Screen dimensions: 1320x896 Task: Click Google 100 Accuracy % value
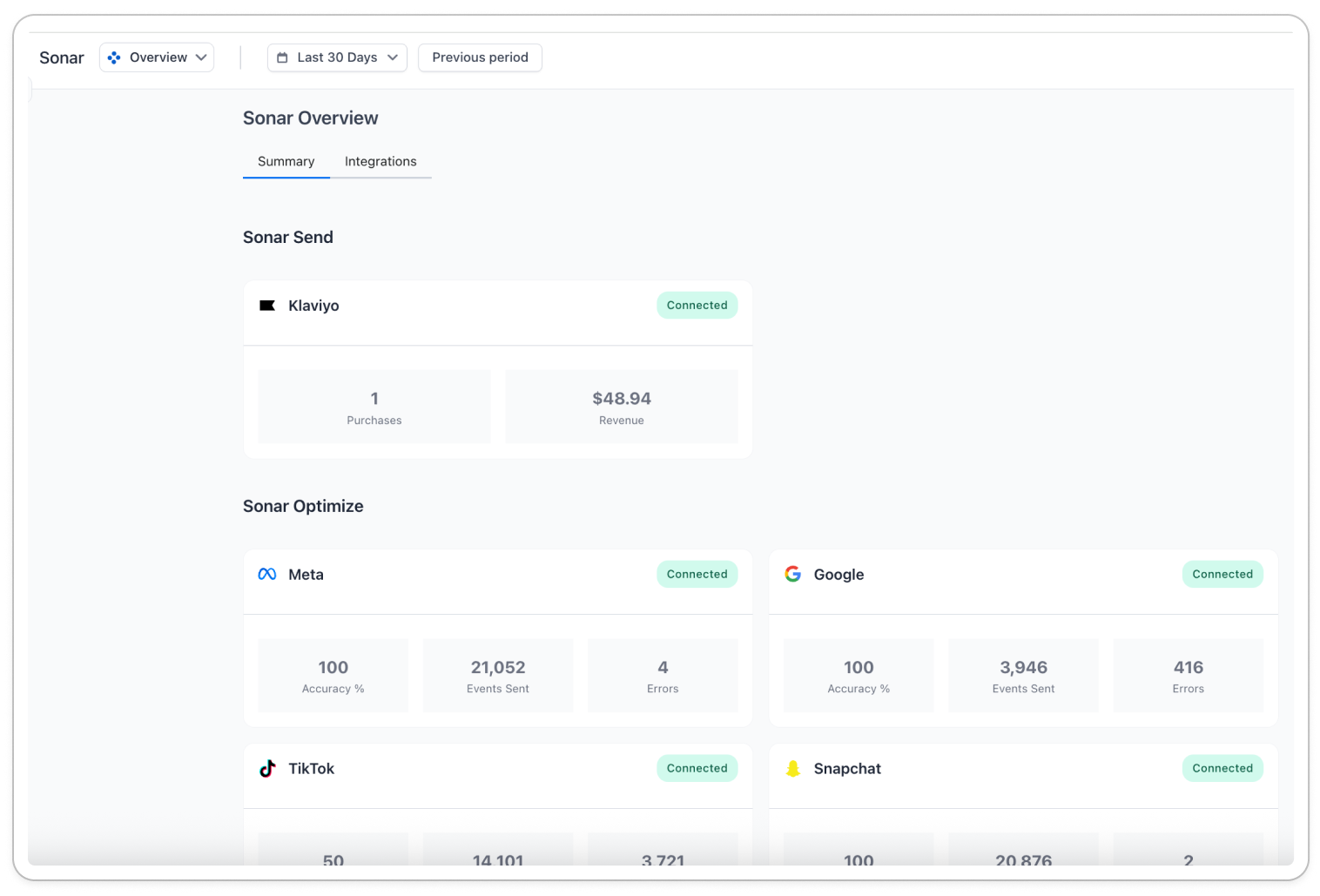(x=859, y=668)
